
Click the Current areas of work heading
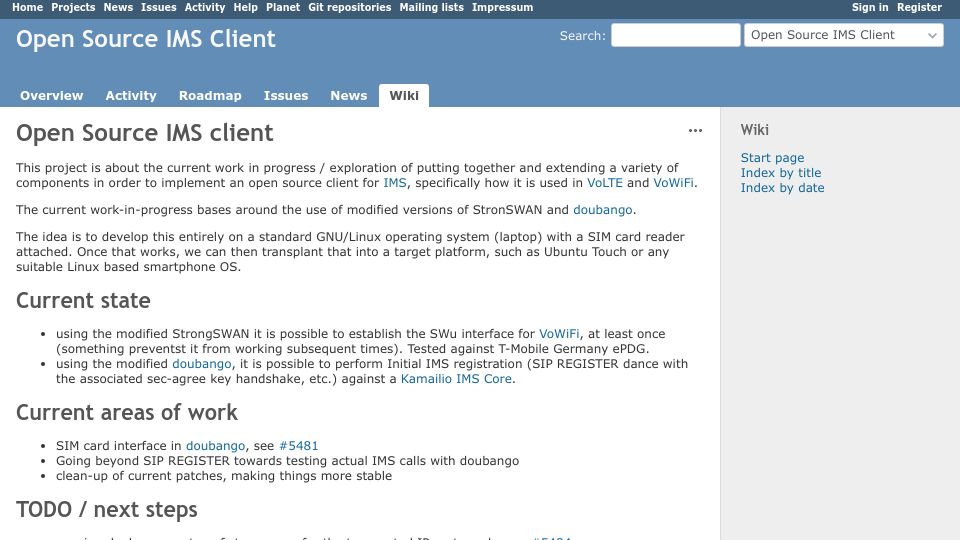[127, 413]
